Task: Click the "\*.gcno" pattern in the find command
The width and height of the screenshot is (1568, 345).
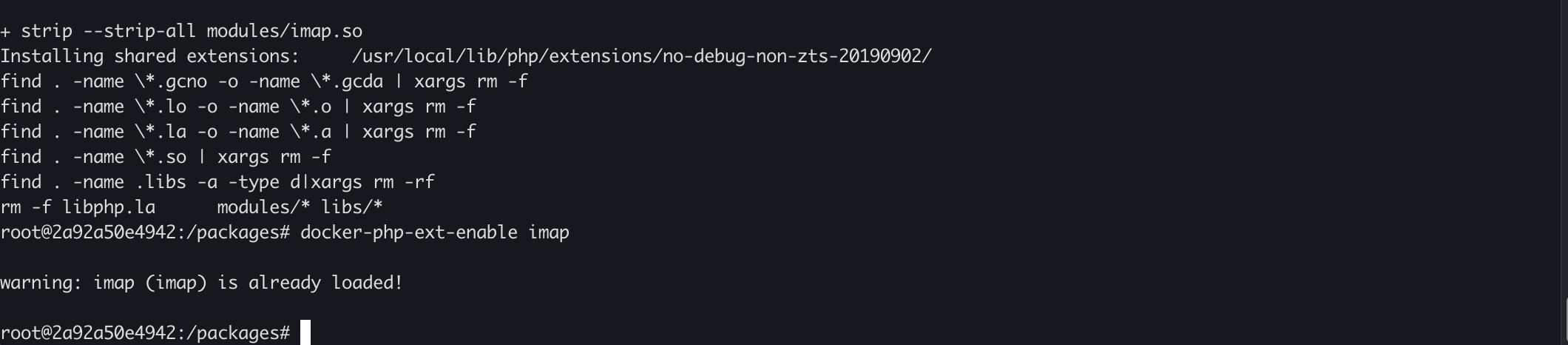Action: pyautogui.click(x=170, y=81)
